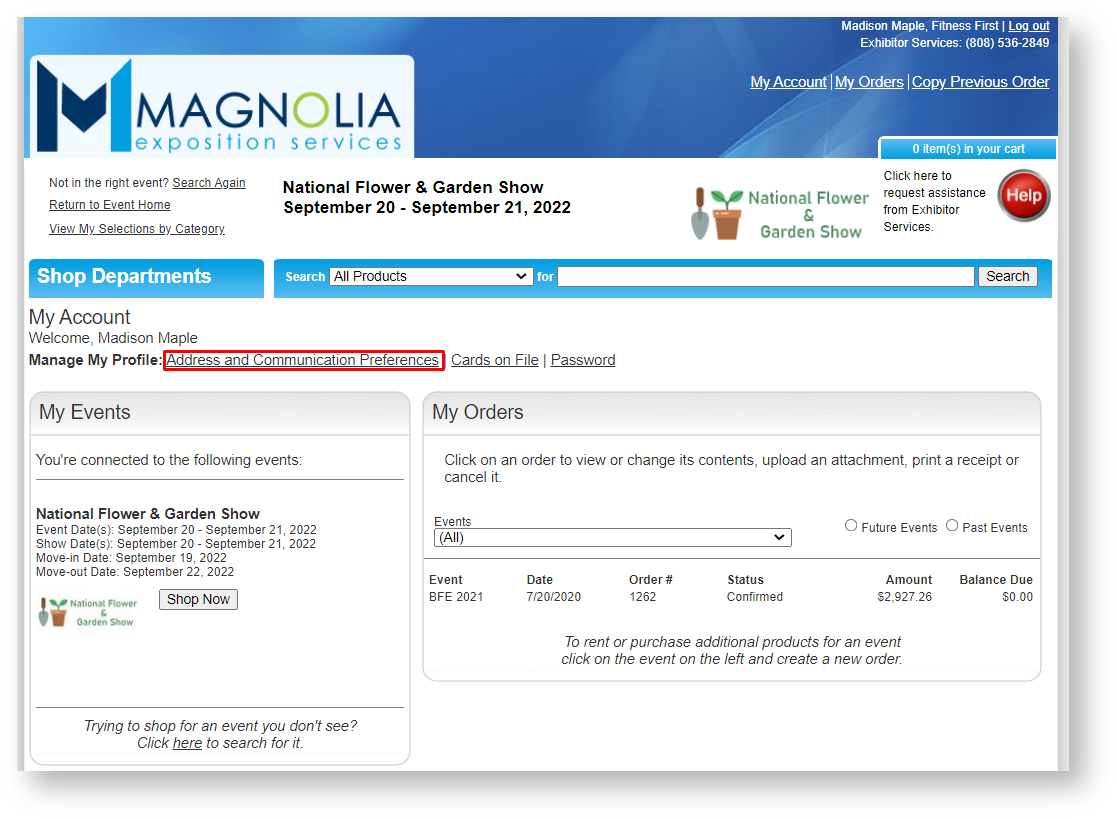This screenshot has width=1117, height=819.
Task: Open the All Products search category dropdown
Action: 430,277
